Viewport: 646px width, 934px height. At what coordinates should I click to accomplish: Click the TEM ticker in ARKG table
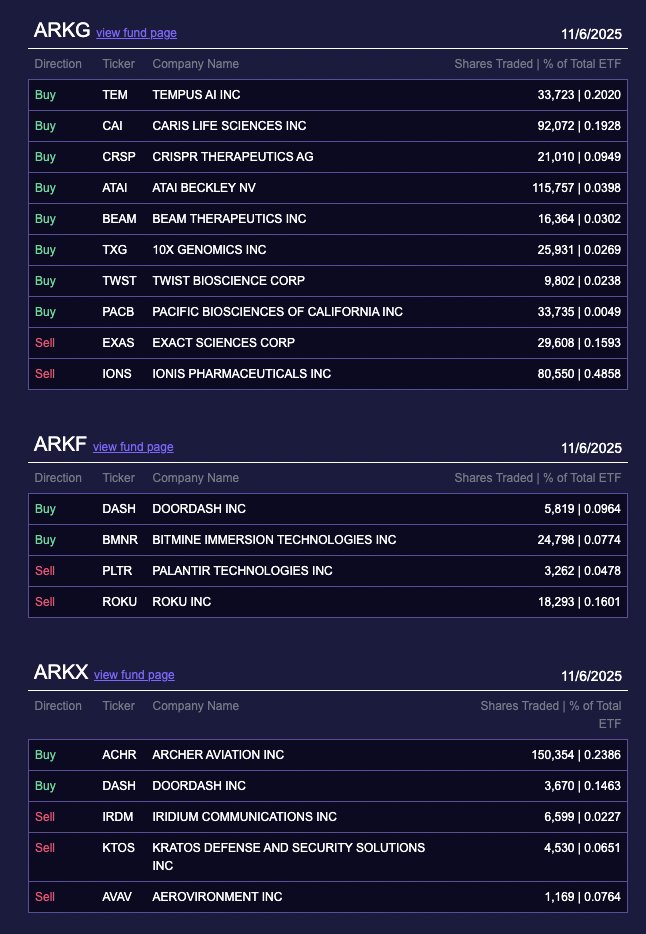pos(114,95)
